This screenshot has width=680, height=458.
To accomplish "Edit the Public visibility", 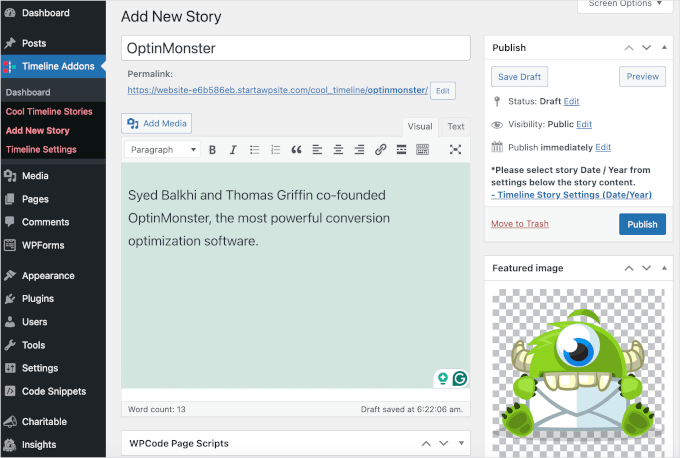I will point(584,124).
